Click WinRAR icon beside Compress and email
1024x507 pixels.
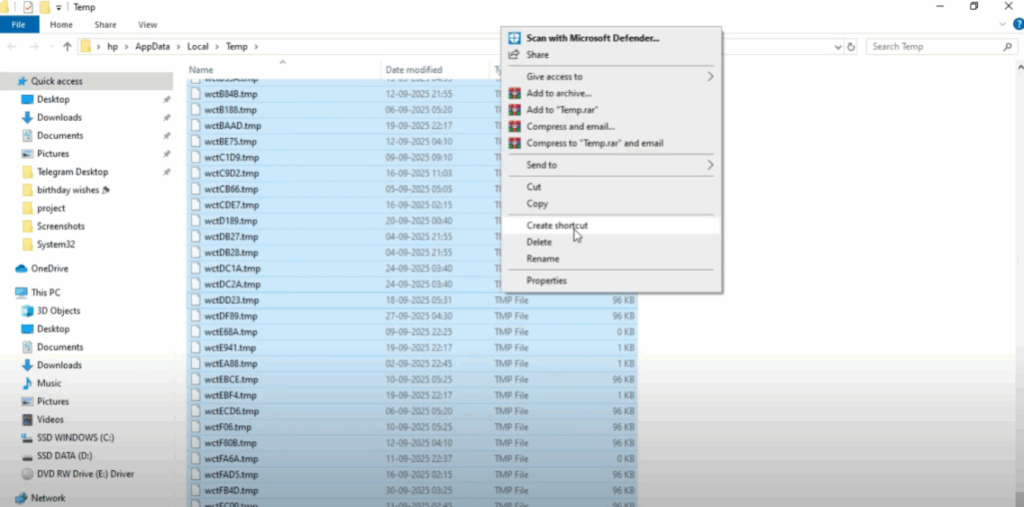tap(515, 126)
